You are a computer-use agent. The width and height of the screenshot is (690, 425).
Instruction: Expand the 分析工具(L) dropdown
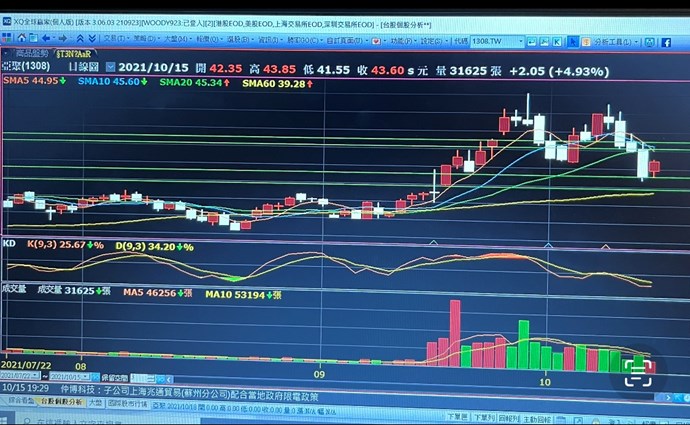tap(636, 42)
